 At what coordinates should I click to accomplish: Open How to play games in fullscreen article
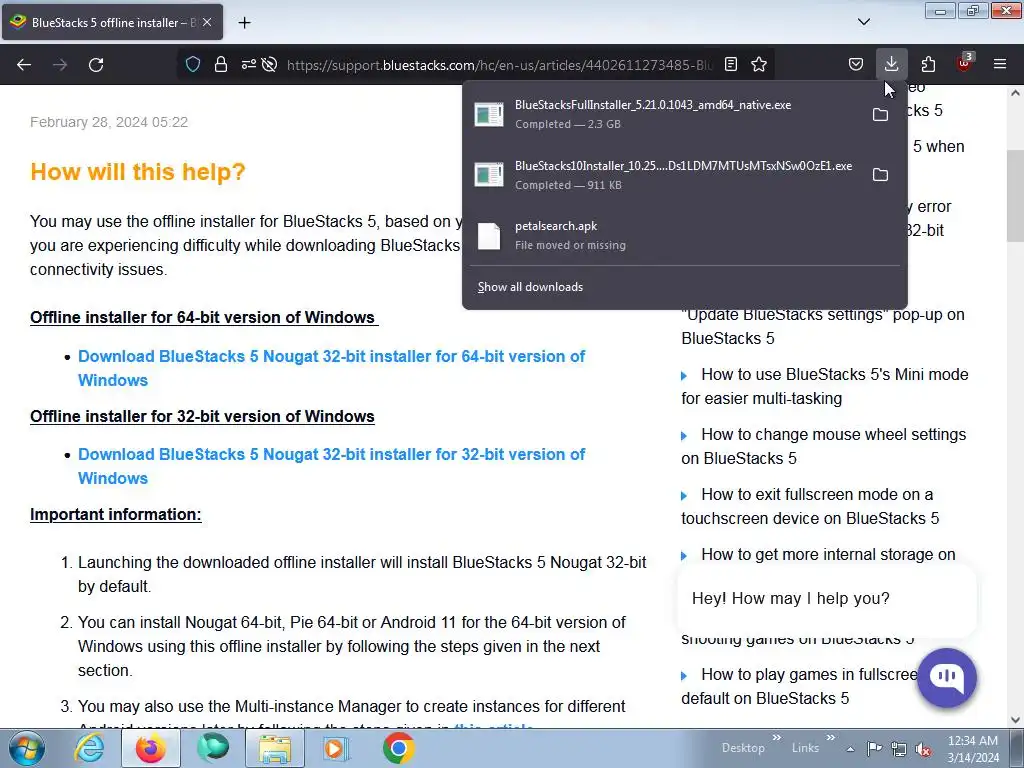[798, 686]
